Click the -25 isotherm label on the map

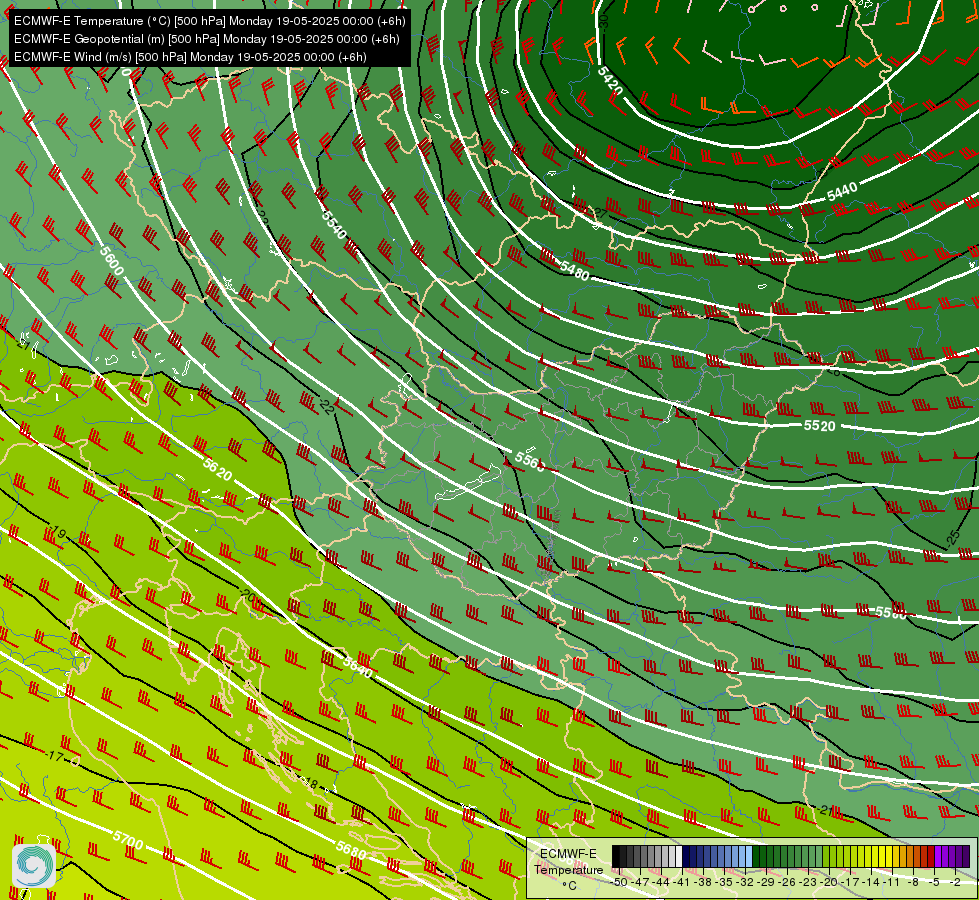[952, 538]
